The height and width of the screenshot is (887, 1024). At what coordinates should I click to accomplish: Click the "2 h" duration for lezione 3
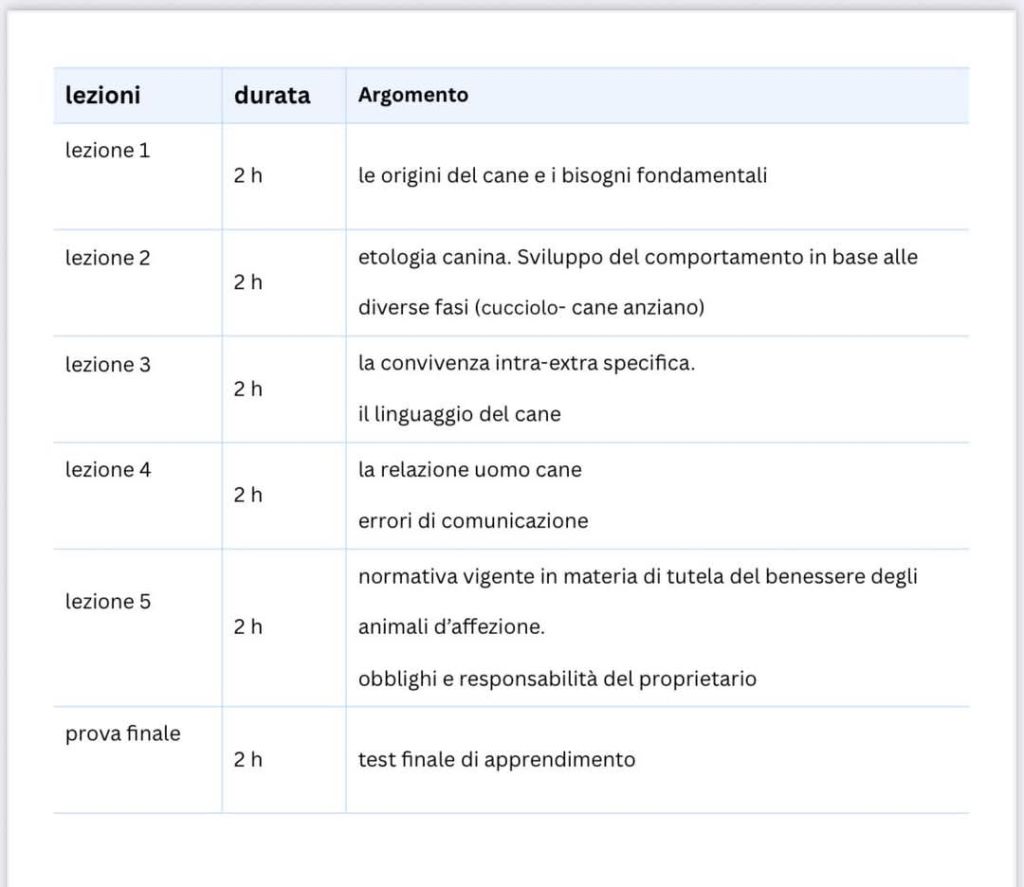[x=248, y=389]
